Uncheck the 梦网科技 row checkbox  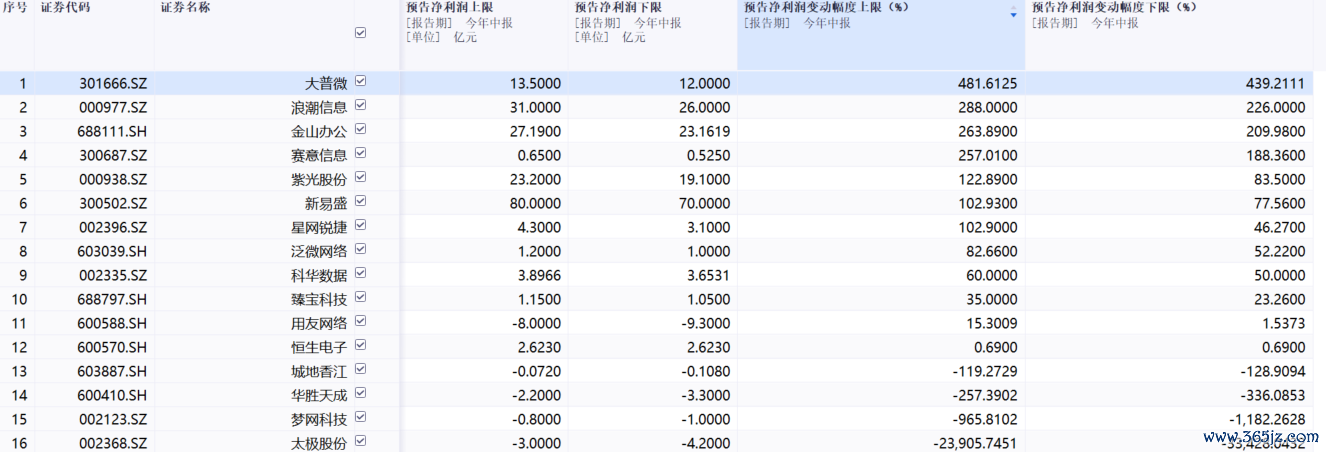pyautogui.click(x=360, y=417)
